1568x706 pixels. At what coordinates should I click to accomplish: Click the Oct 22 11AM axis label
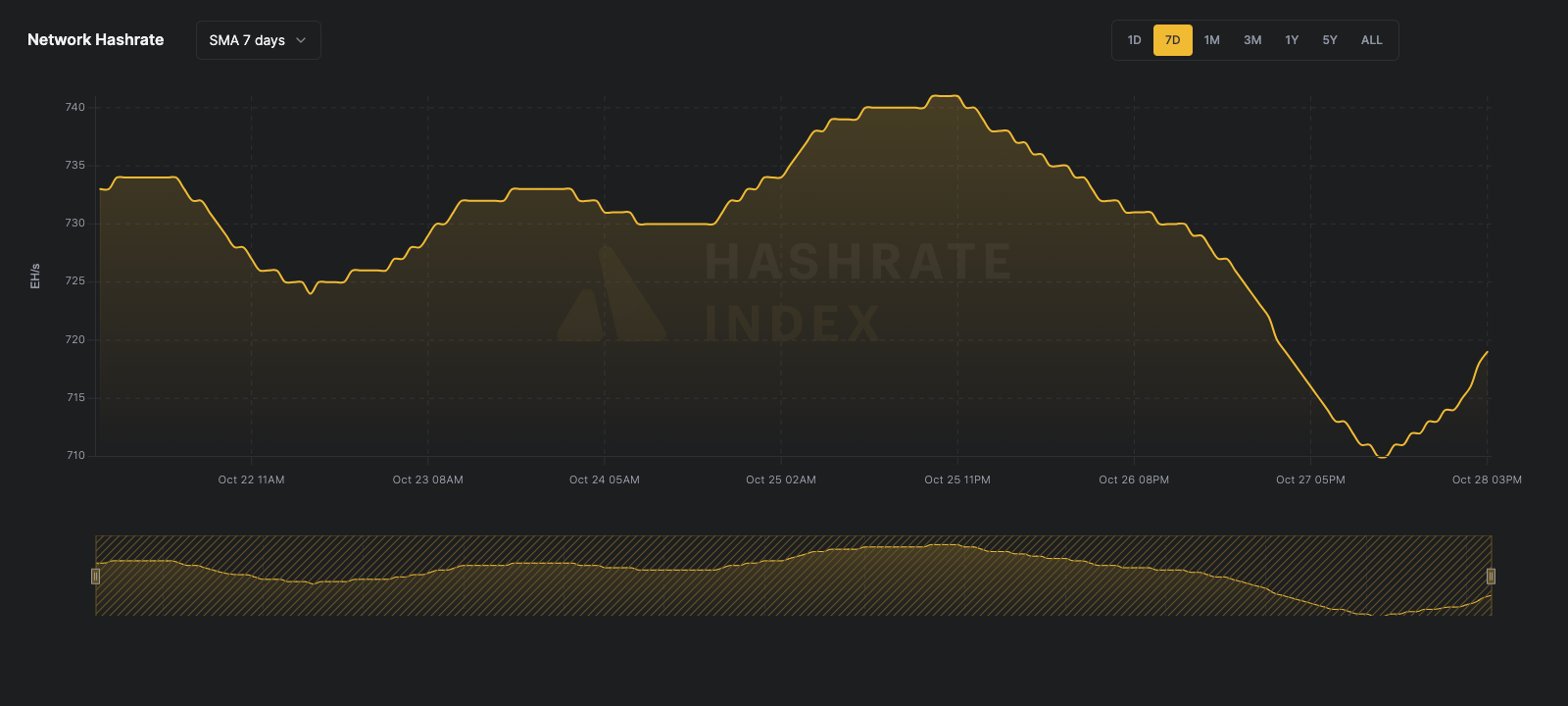click(x=252, y=479)
